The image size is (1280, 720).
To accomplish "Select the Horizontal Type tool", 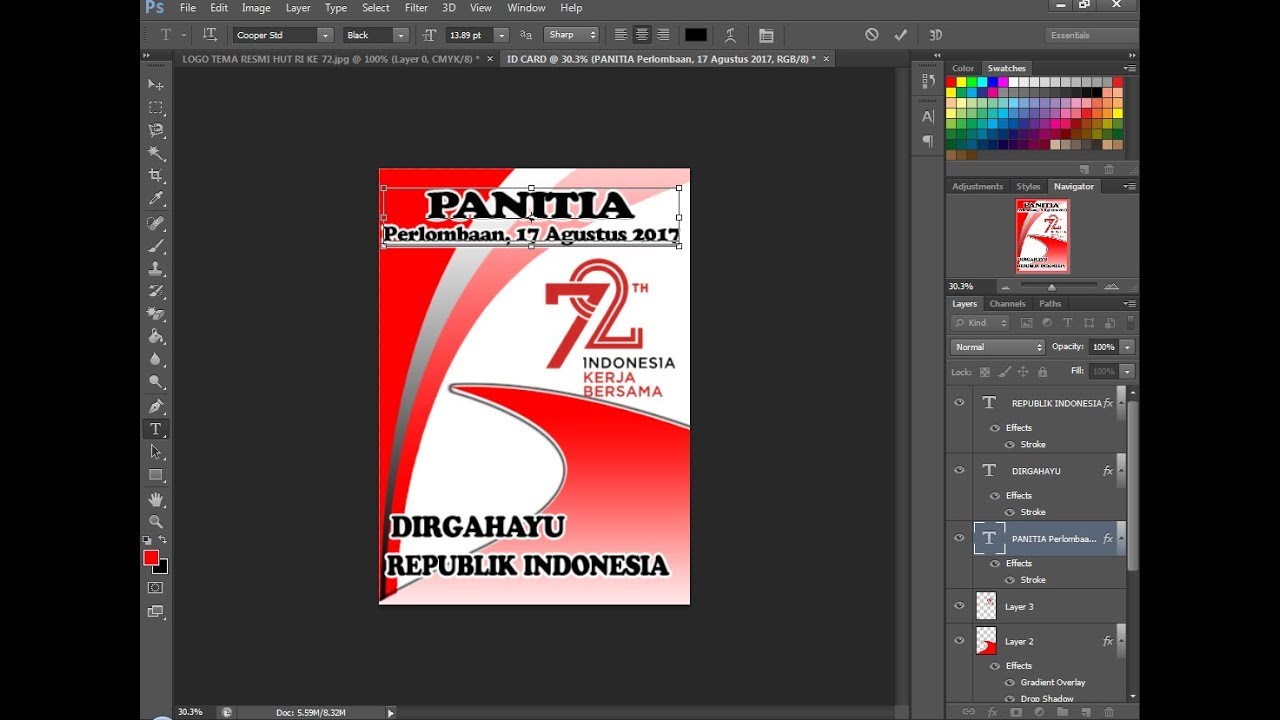I will pyautogui.click(x=156, y=429).
